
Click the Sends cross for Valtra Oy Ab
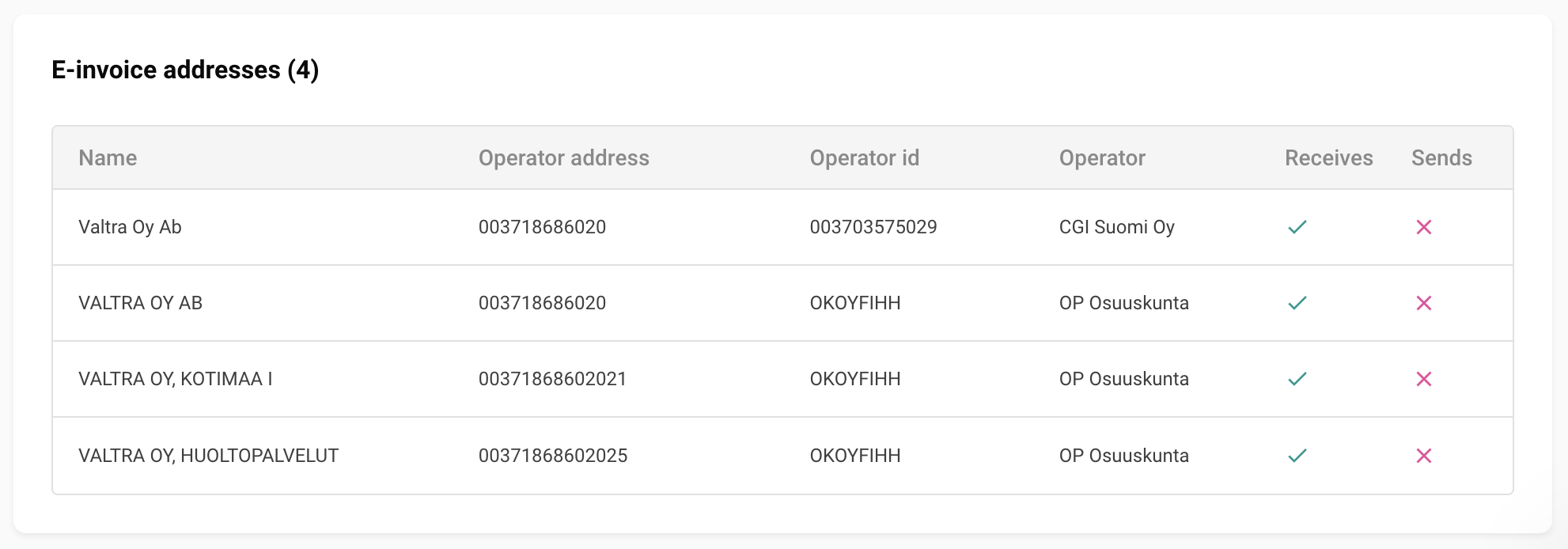tap(1423, 227)
